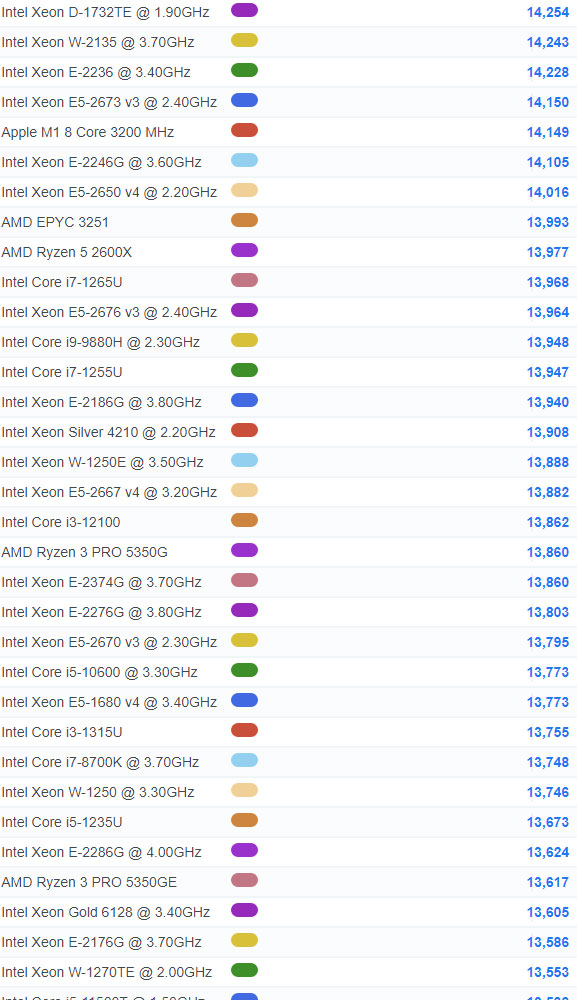
Task: Click blue swatch beside Xeon E5-2673 v3
Action: coord(244,100)
